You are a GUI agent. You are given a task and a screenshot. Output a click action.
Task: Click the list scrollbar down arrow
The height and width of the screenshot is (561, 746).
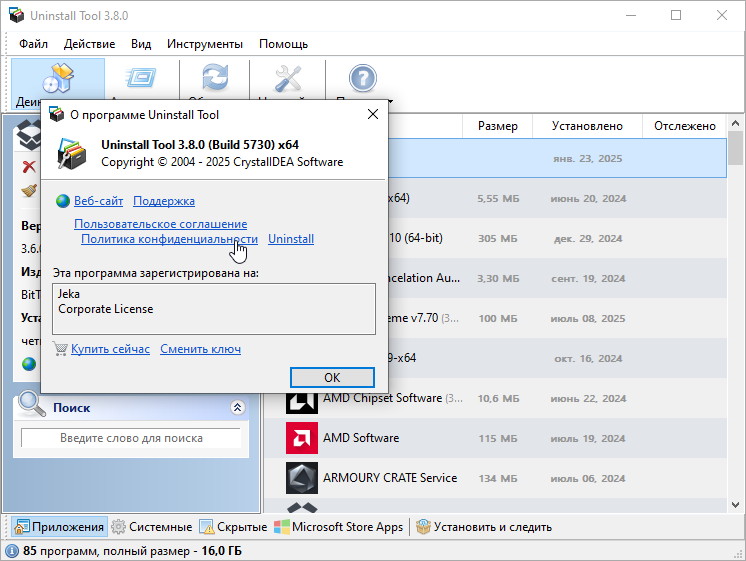[x=736, y=505]
